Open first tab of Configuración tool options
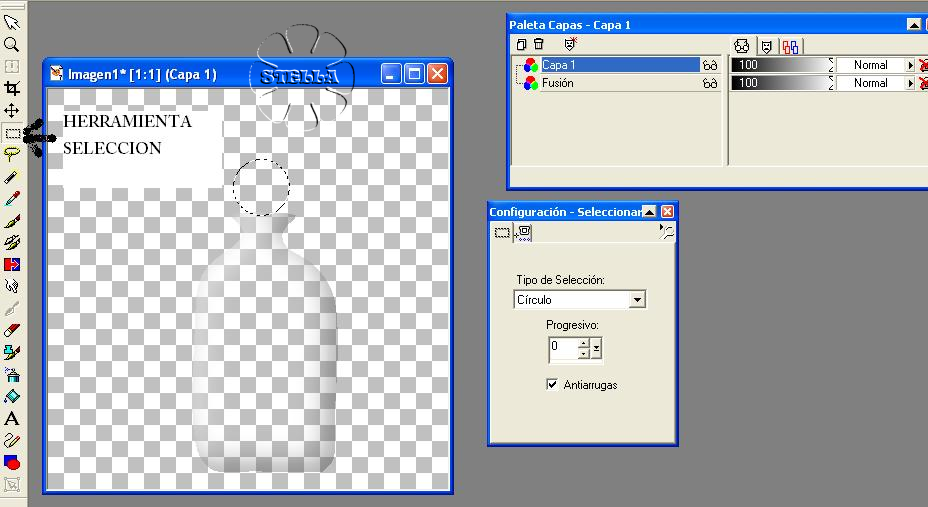 pyautogui.click(x=502, y=232)
